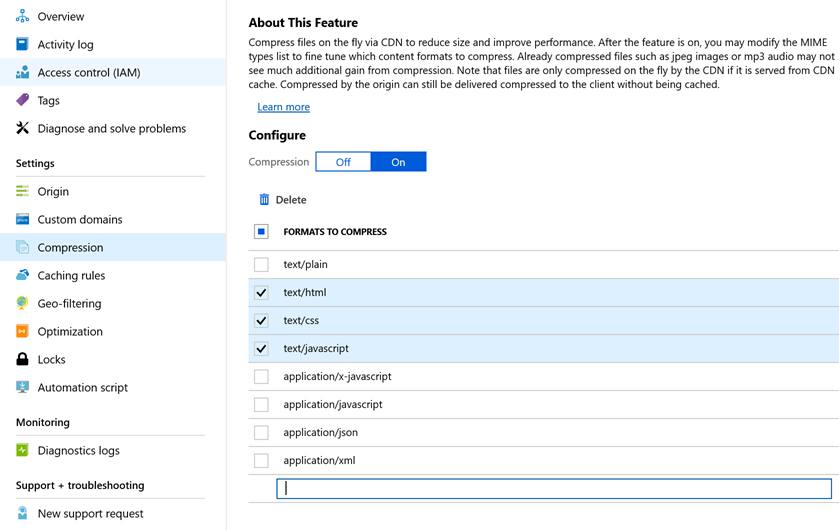Click the Geo-filtering globe icon
Screen dimensions: 840x530
tap(22, 303)
